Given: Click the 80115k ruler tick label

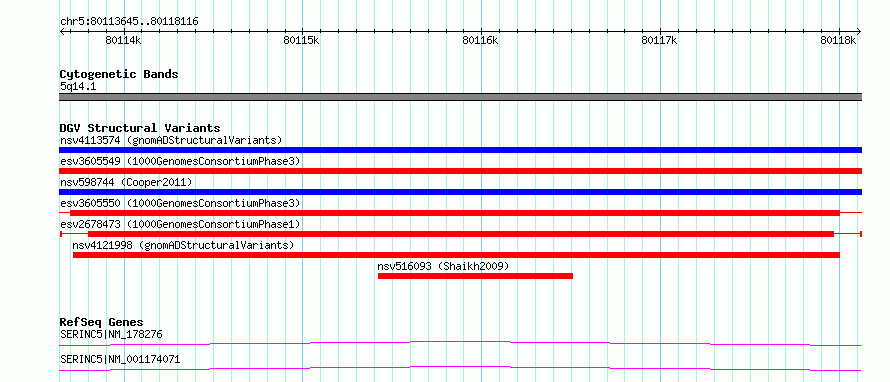Looking at the screenshot, I should [302, 40].
